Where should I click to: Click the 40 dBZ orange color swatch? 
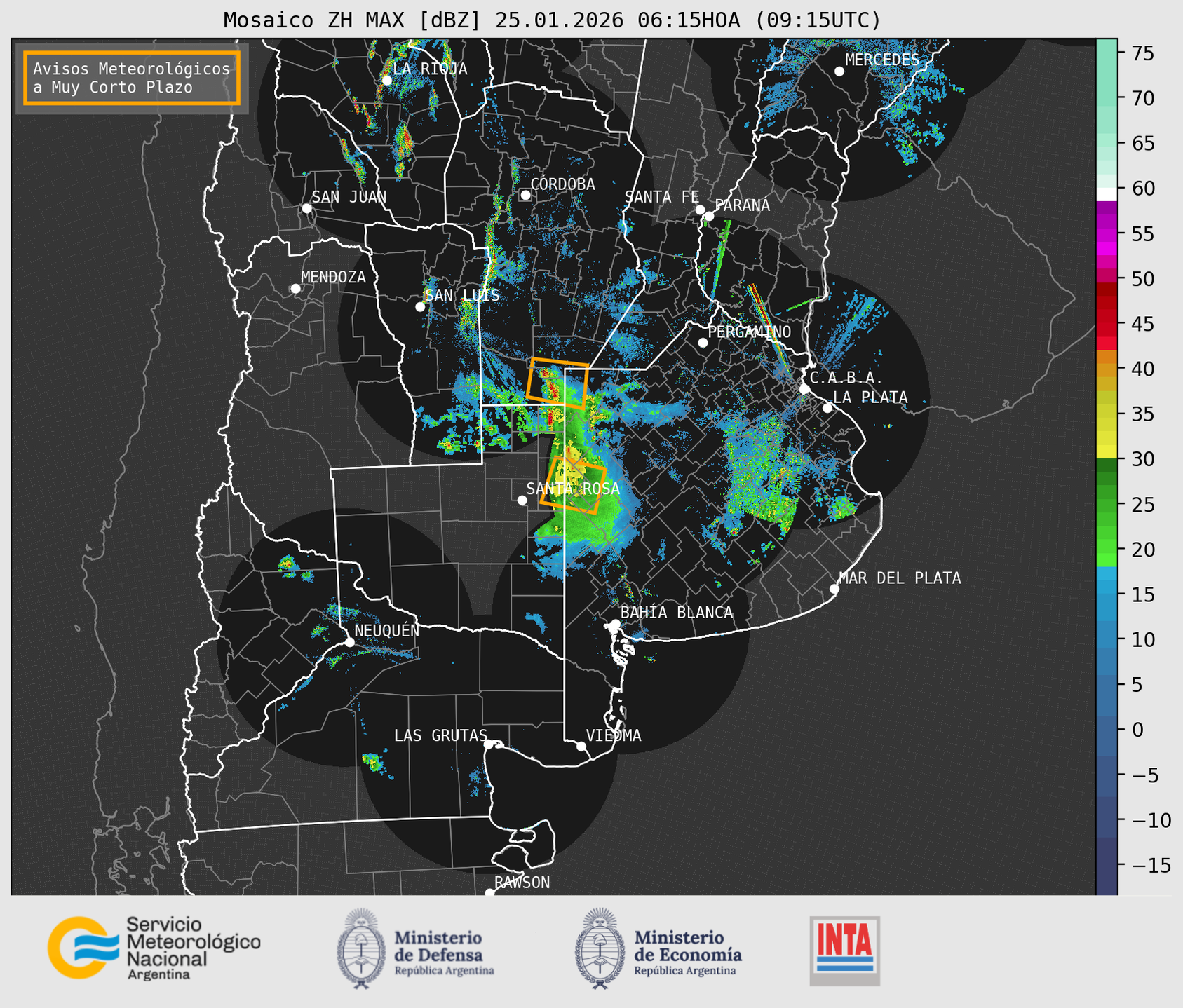pos(1107,369)
